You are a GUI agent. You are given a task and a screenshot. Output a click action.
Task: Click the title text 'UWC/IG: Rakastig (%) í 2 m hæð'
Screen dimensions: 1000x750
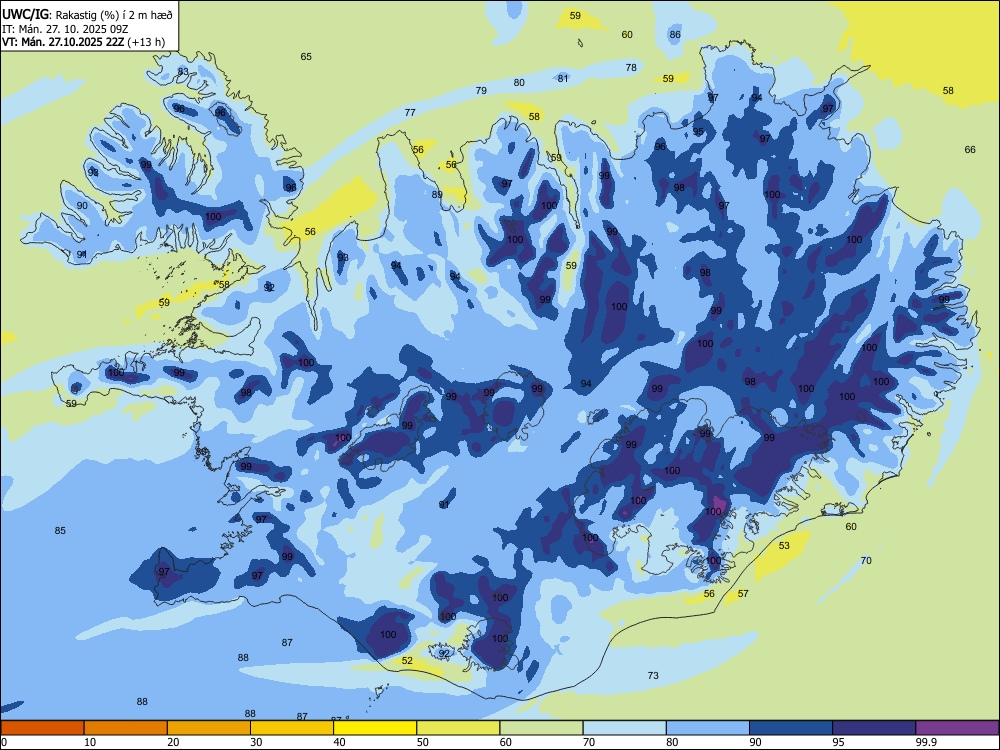[87, 13]
